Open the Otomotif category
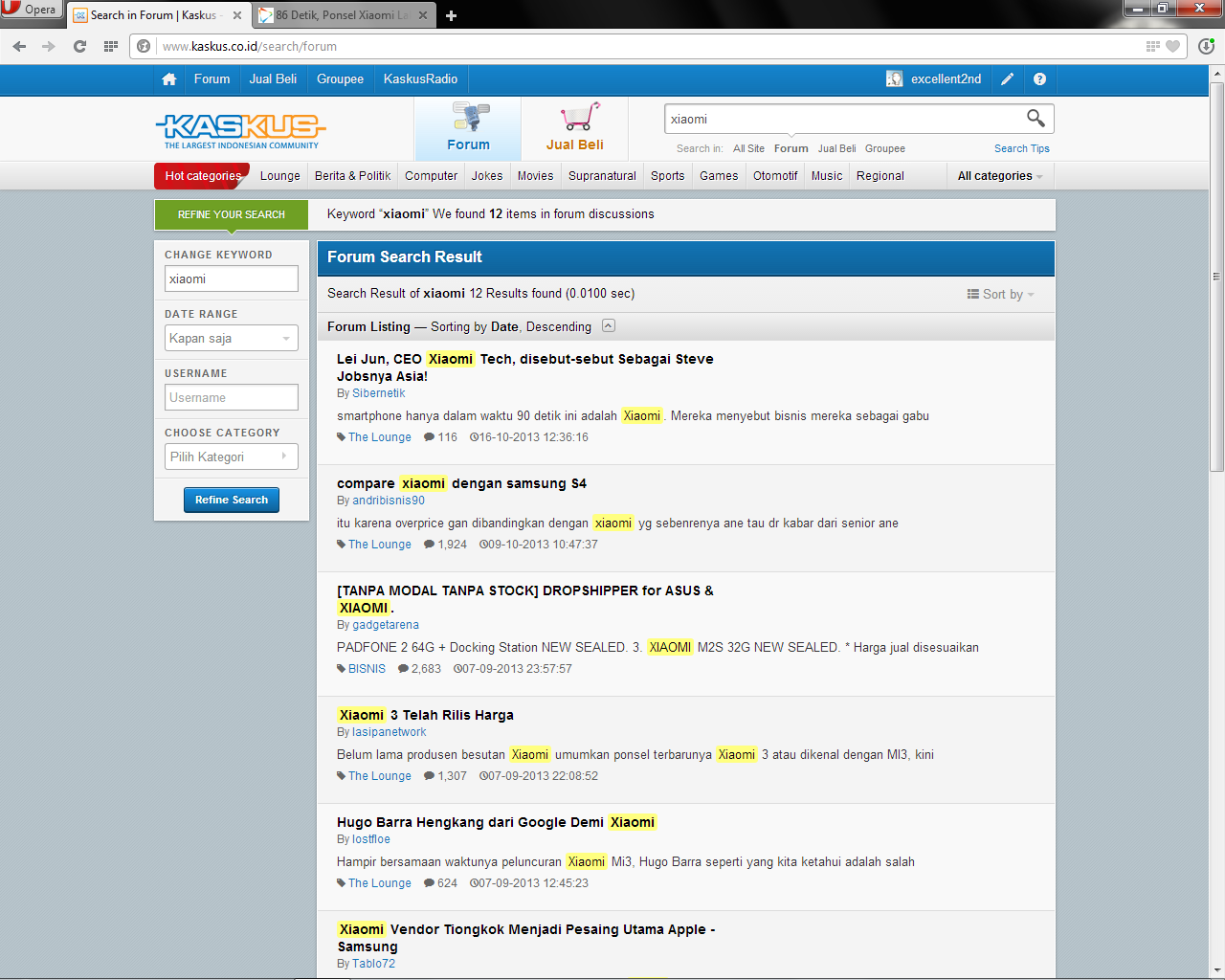 (x=775, y=176)
